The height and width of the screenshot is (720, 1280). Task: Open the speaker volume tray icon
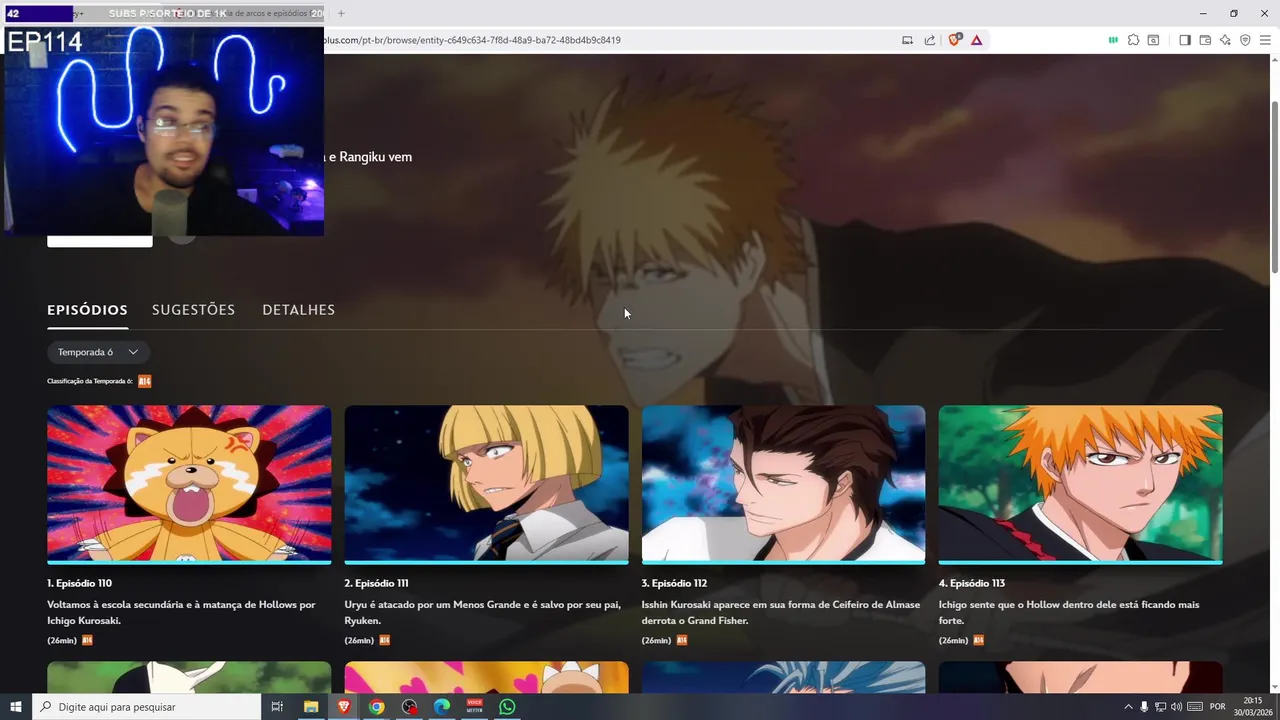[x=1176, y=707]
